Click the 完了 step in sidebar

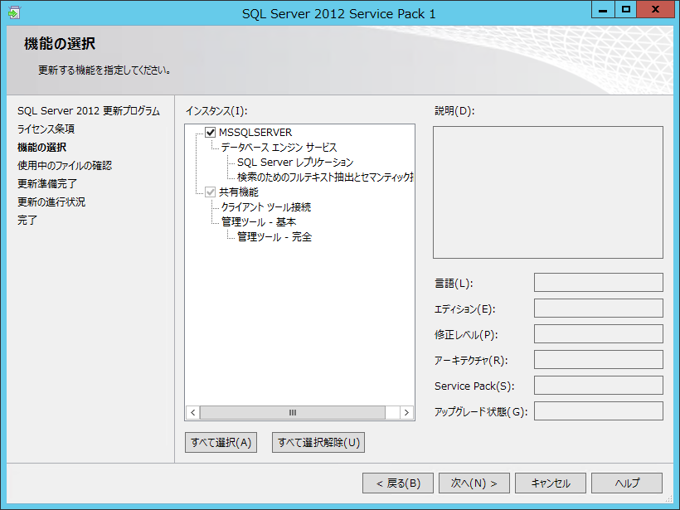[x=27, y=220]
